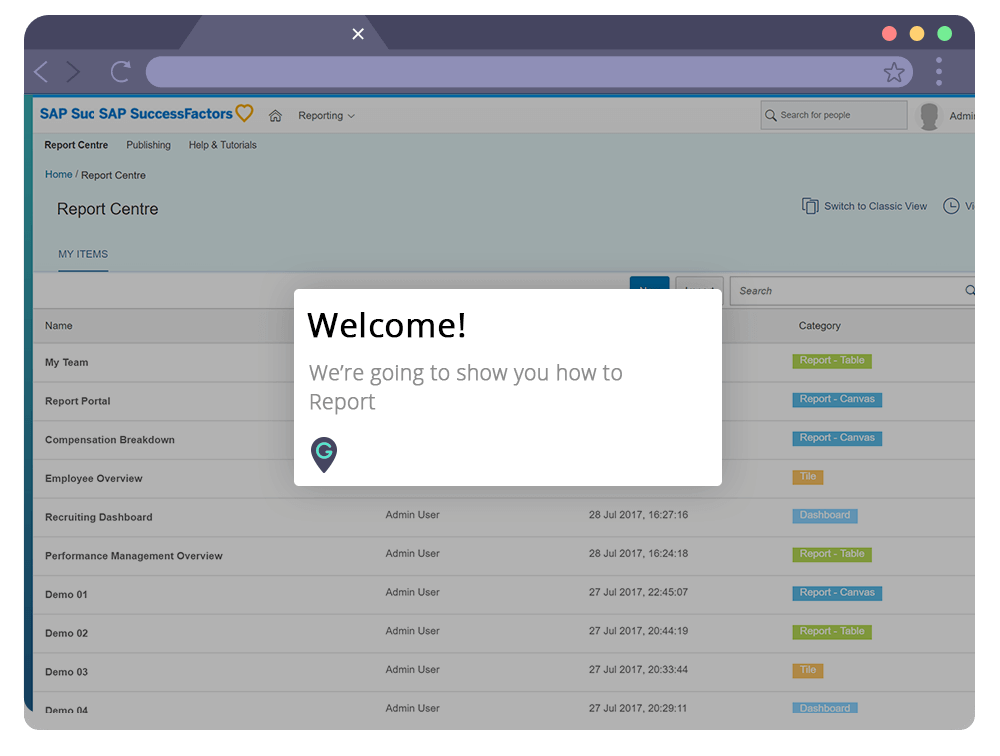
Task: Click the bookmark star in the address bar
Action: coord(893,71)
